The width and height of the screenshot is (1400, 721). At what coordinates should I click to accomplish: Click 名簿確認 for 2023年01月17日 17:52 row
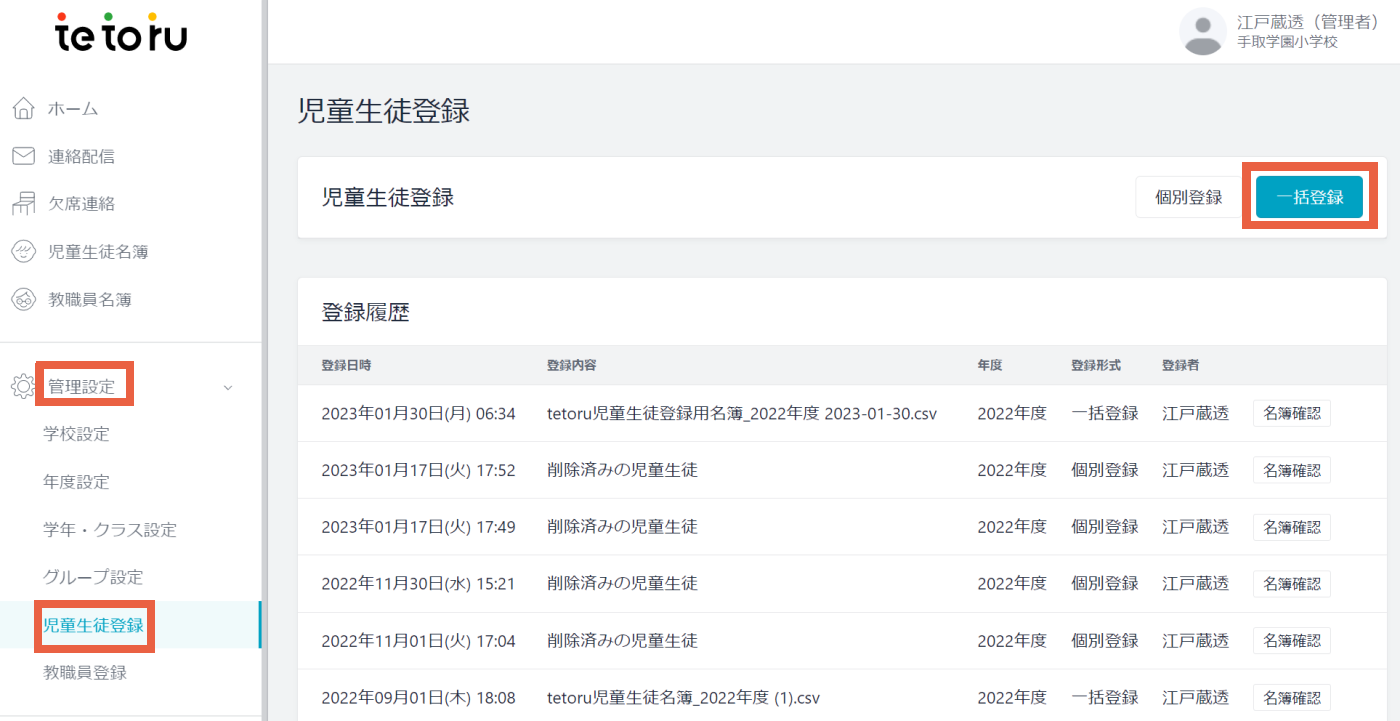(1292, 470)
